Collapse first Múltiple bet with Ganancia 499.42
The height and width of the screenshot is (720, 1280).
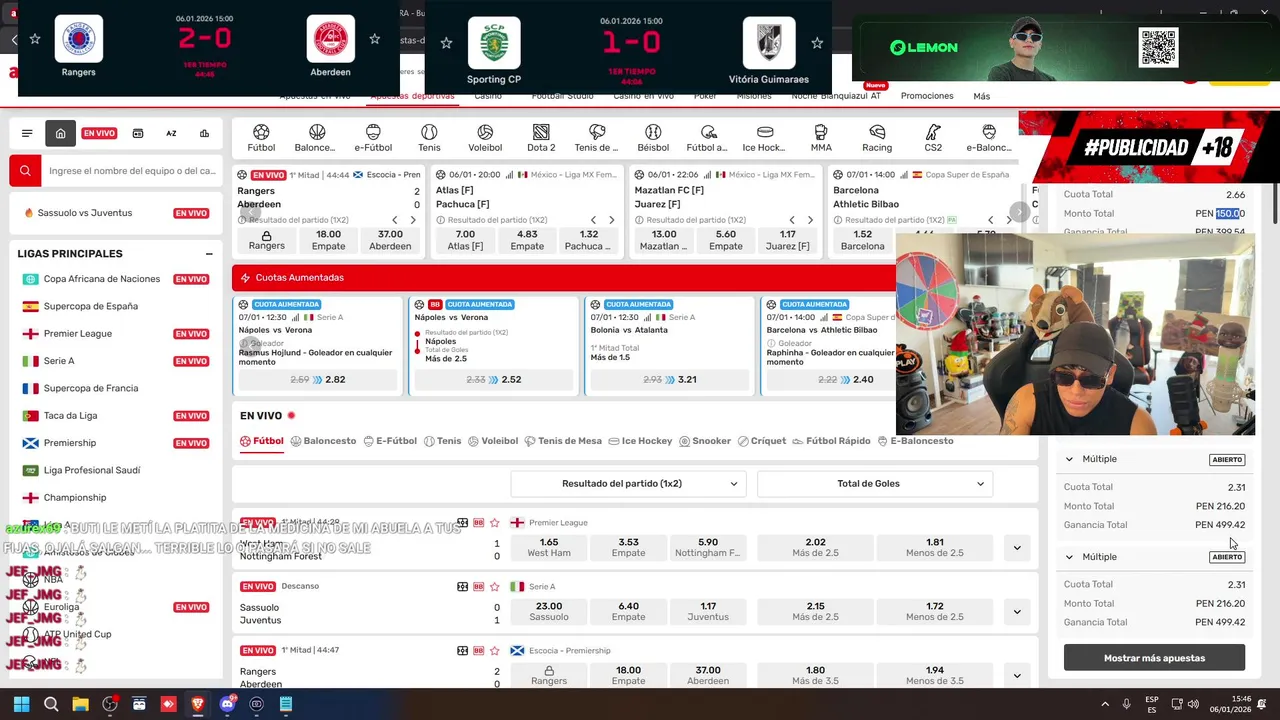[x=1069, y=459]
